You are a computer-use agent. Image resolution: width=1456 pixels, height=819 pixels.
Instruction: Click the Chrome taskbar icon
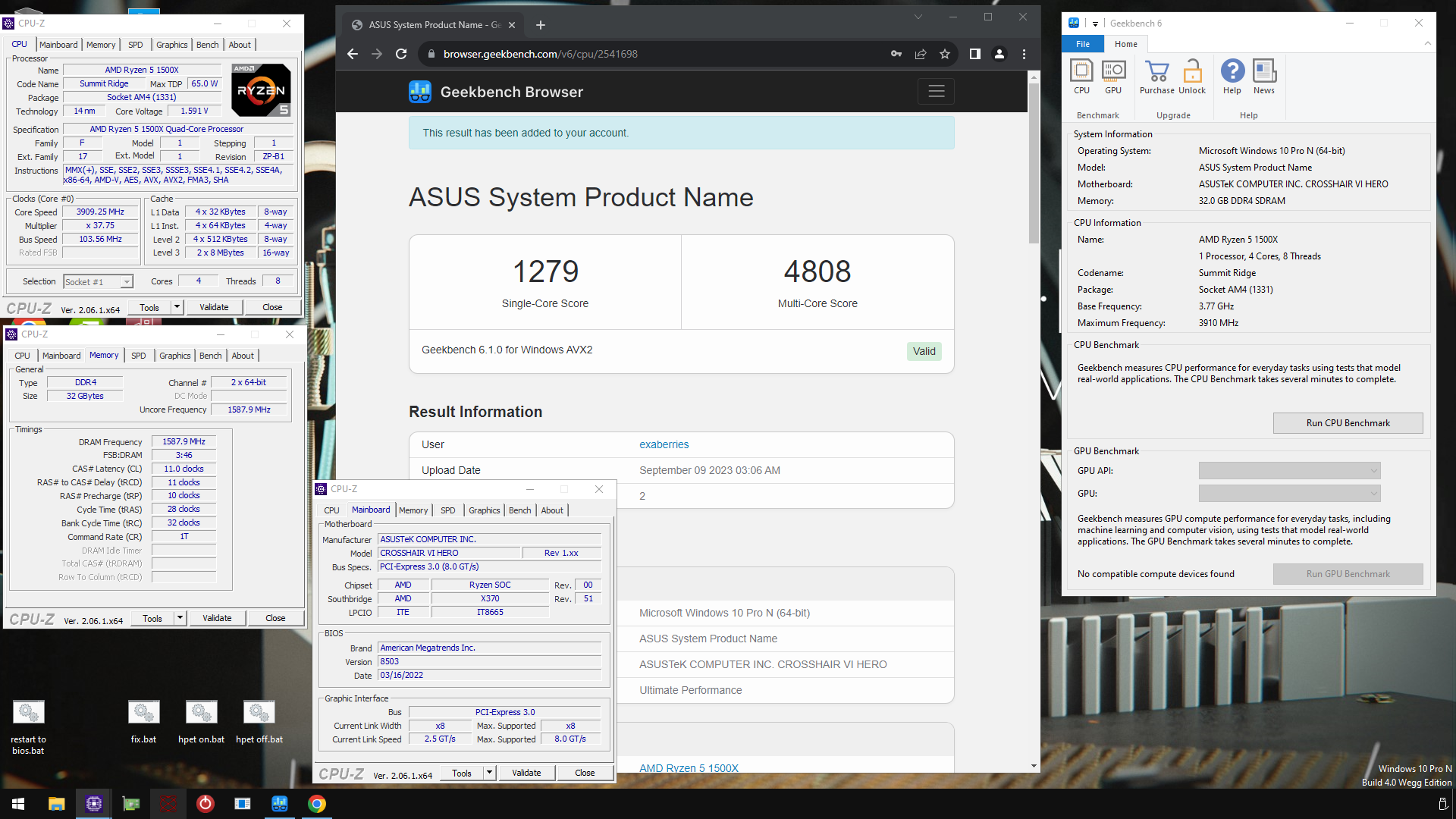[x=317, y=804]
